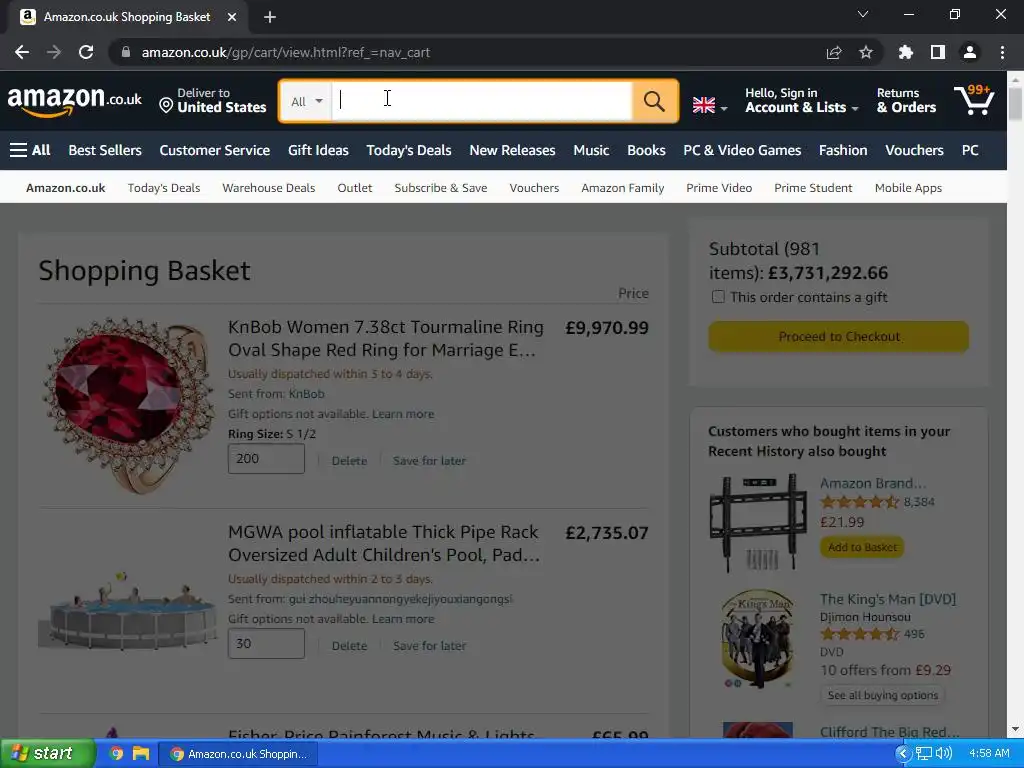Click the page vertical scrollbar thumb

point(1016,104)
